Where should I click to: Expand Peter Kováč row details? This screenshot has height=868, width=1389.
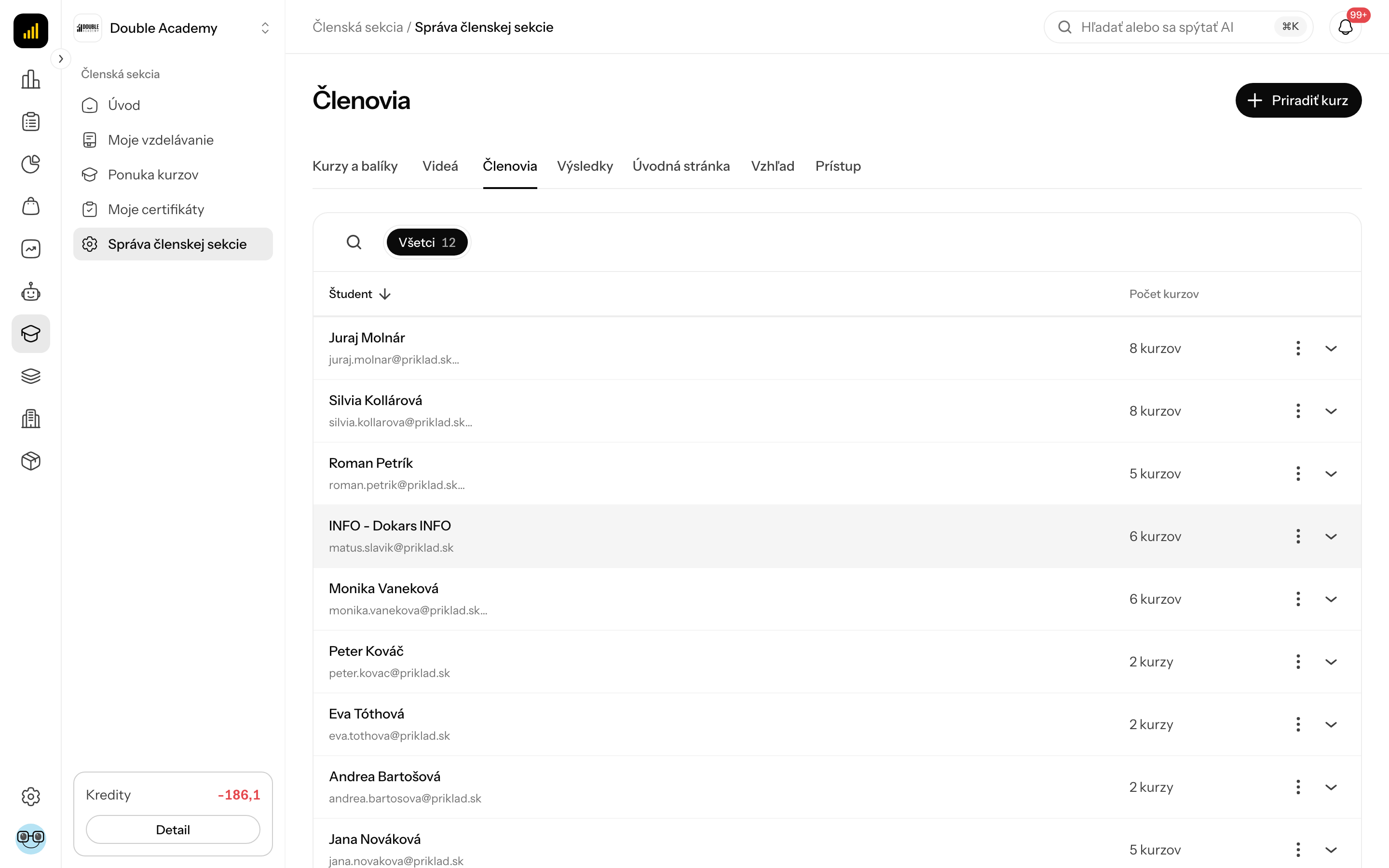[1331, 662]
